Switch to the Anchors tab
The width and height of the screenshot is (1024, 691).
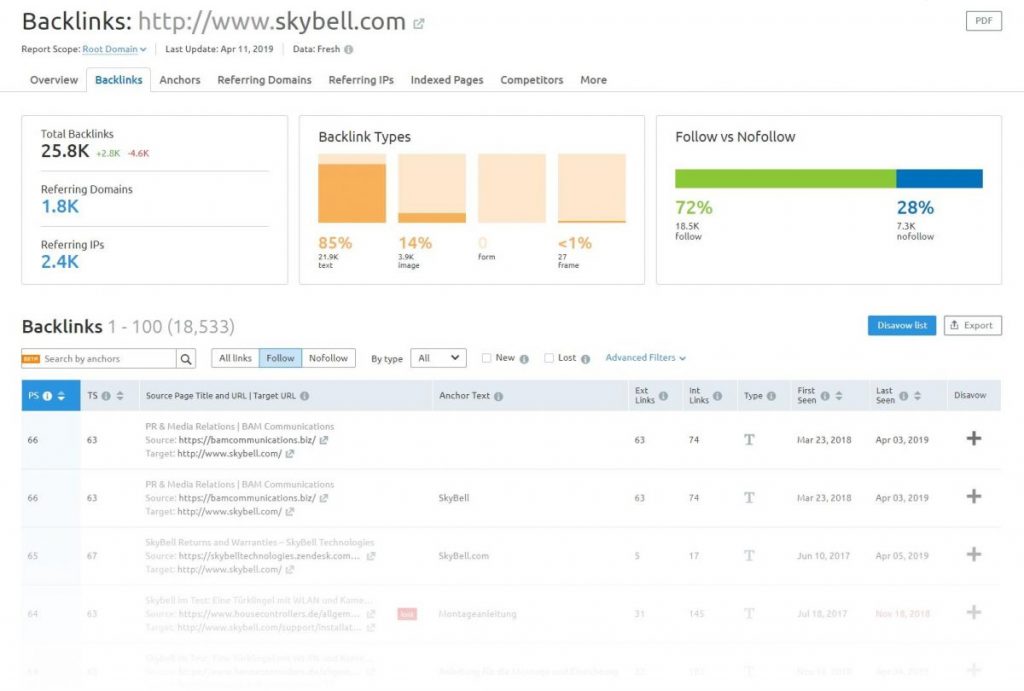[x=180, y=80]
